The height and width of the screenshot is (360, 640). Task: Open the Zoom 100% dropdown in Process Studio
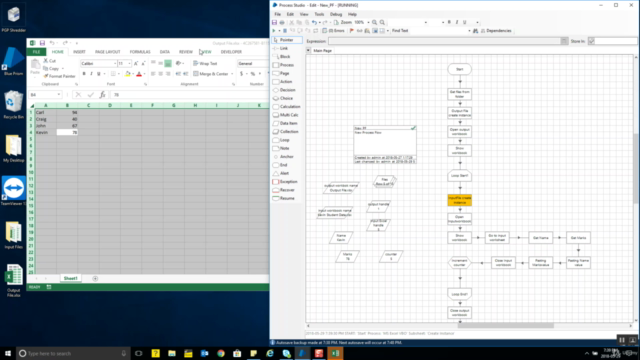point(368,22)
